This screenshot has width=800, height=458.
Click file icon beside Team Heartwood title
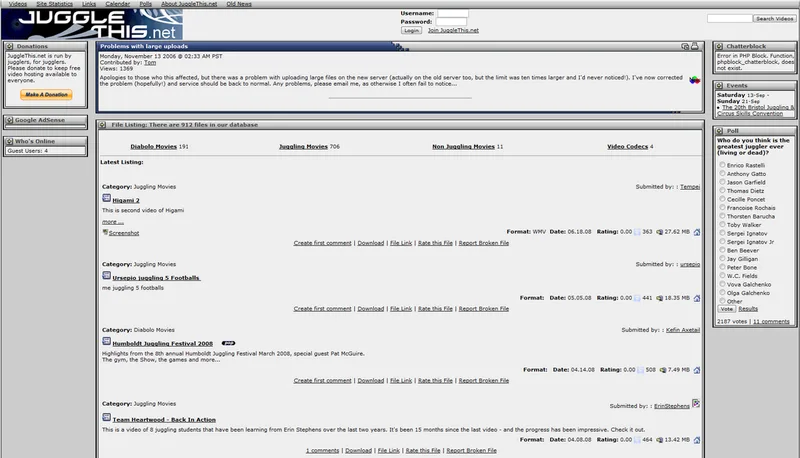point(106,417)
